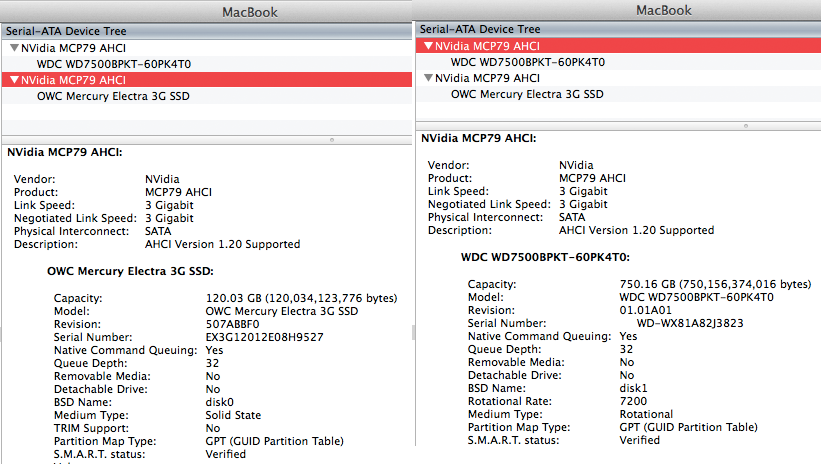This screenshot has width=821, height=464.
Task: Click the MacBook title bar of right window
Action: click(x=618, y=10)
